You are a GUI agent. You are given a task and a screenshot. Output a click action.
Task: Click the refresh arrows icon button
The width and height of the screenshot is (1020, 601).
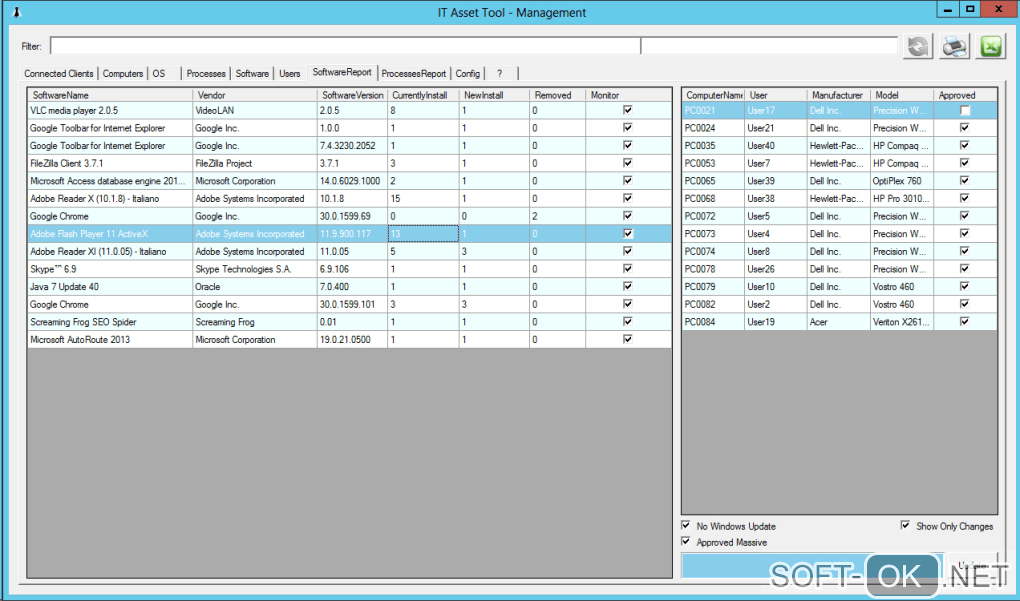[x=917, y=46]
